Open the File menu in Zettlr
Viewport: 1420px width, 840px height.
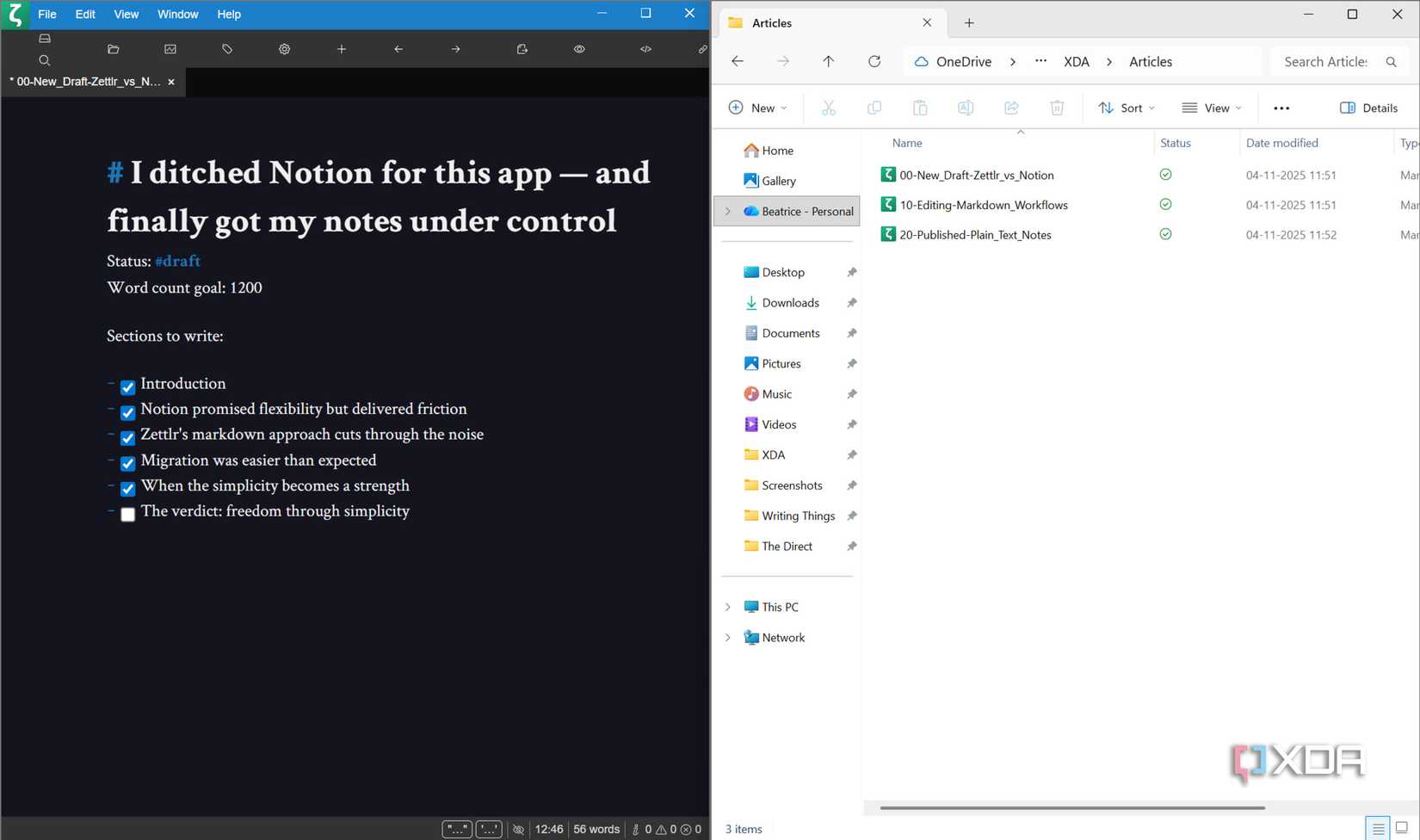[47, 14]
